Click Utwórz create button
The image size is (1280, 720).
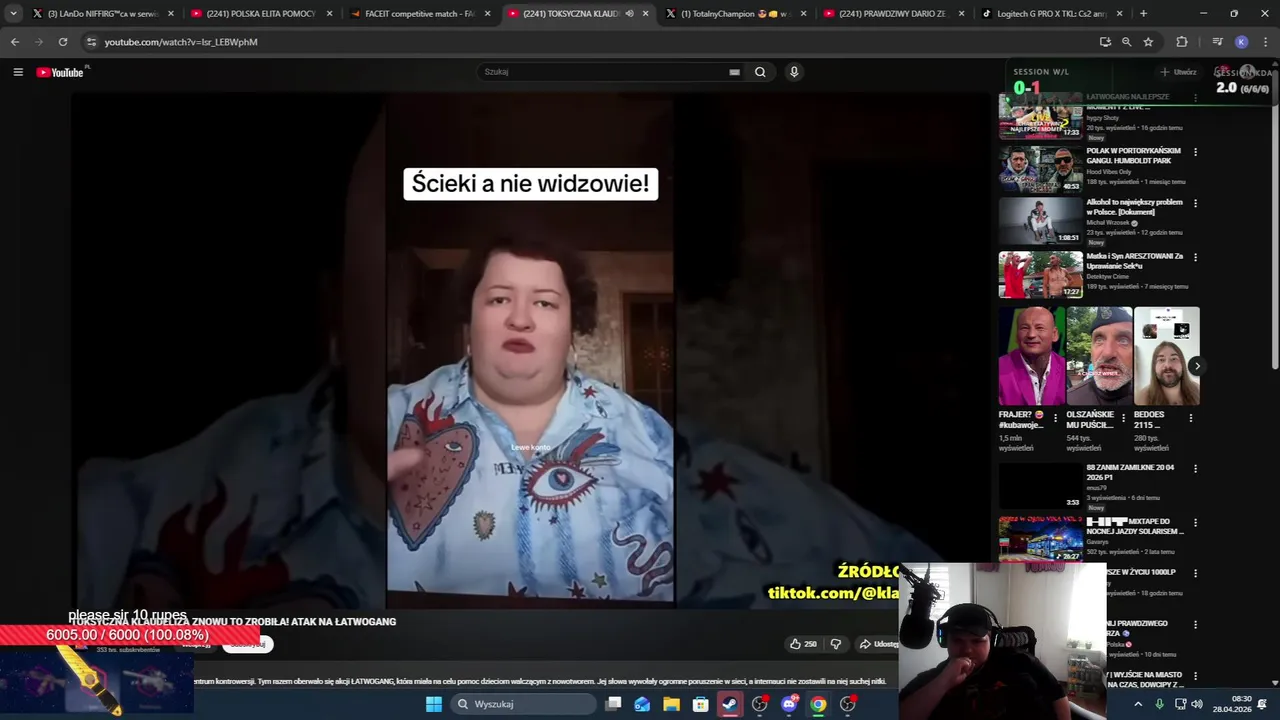tap(1178, 72)
